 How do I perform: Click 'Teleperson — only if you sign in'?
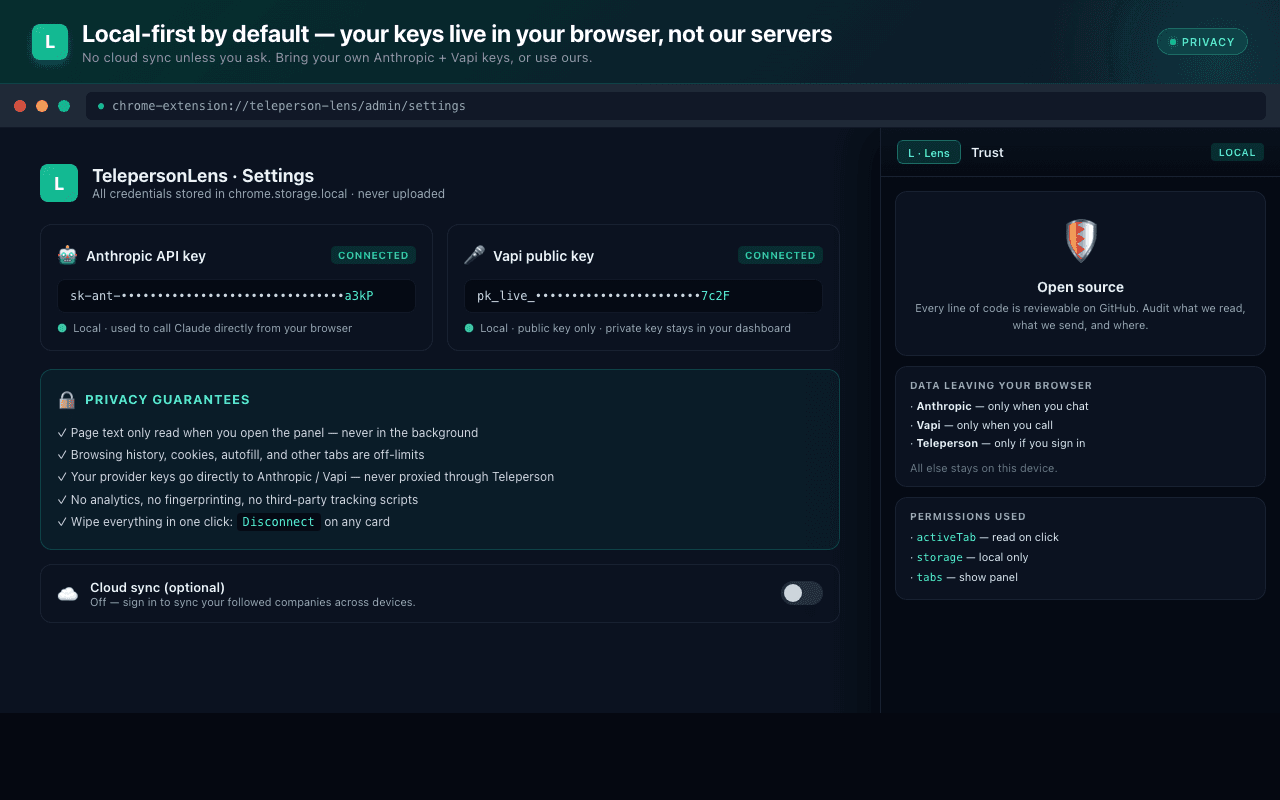(x=997, y=443)
